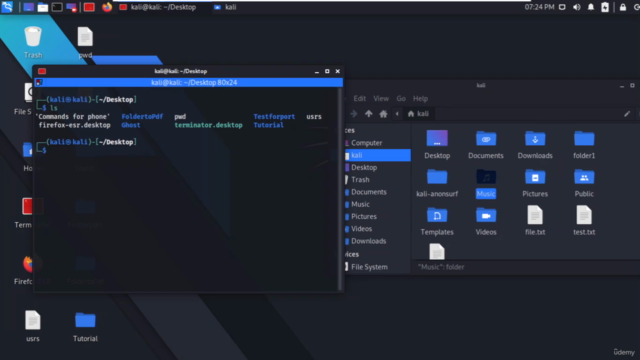Click the 'Testforport' text in terminal output

coord(274,116)
